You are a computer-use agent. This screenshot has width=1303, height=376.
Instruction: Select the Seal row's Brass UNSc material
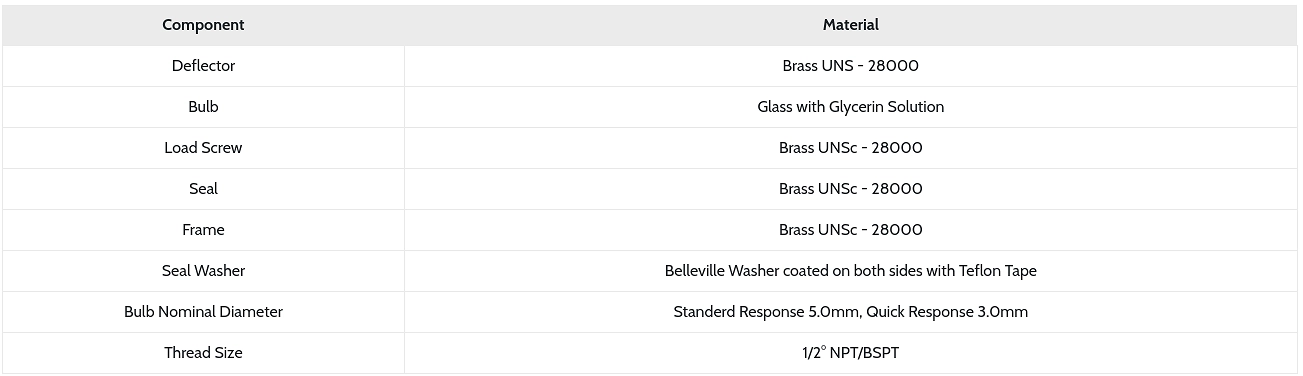point(851,189)
